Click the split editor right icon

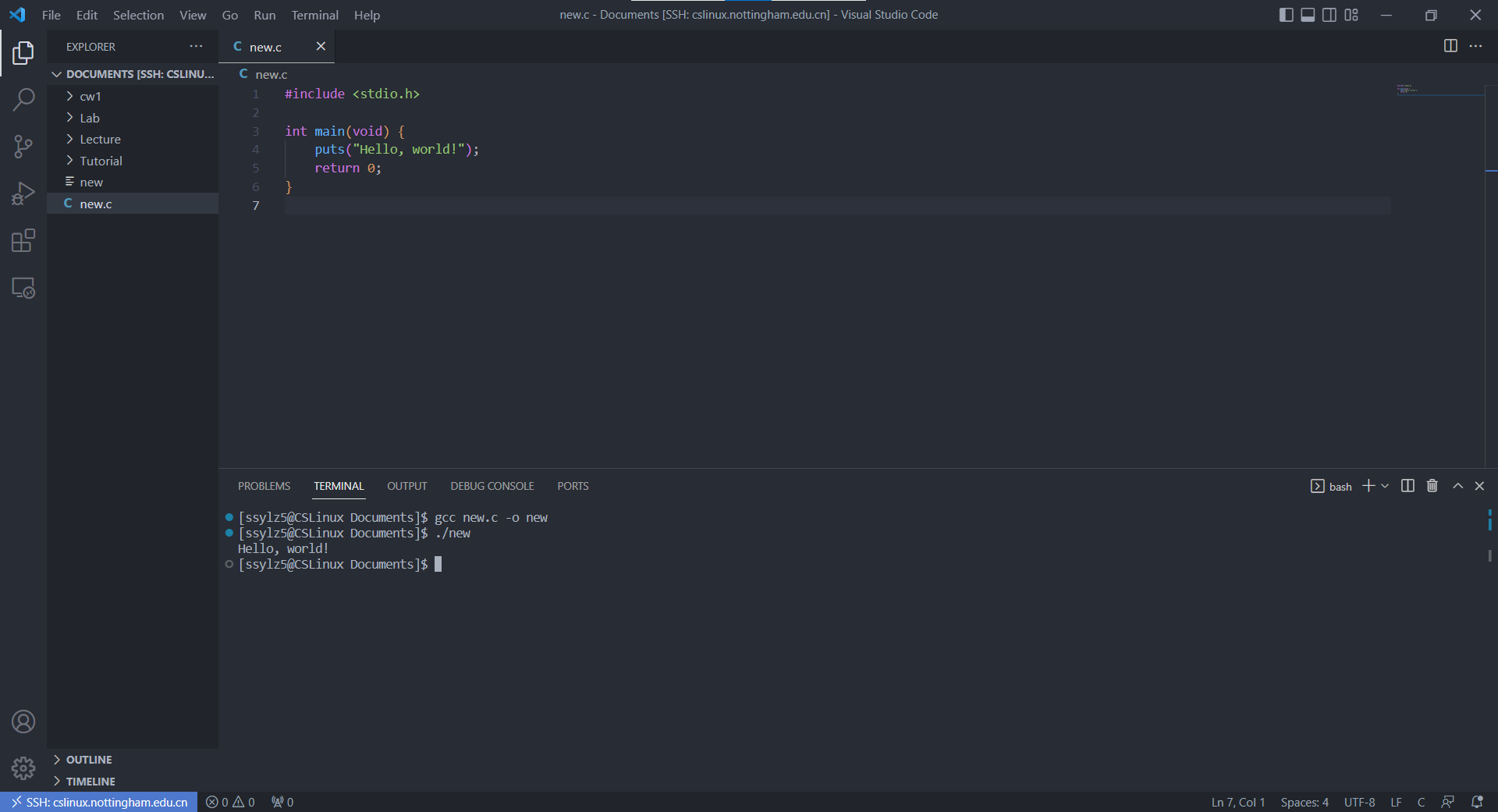1450,46
